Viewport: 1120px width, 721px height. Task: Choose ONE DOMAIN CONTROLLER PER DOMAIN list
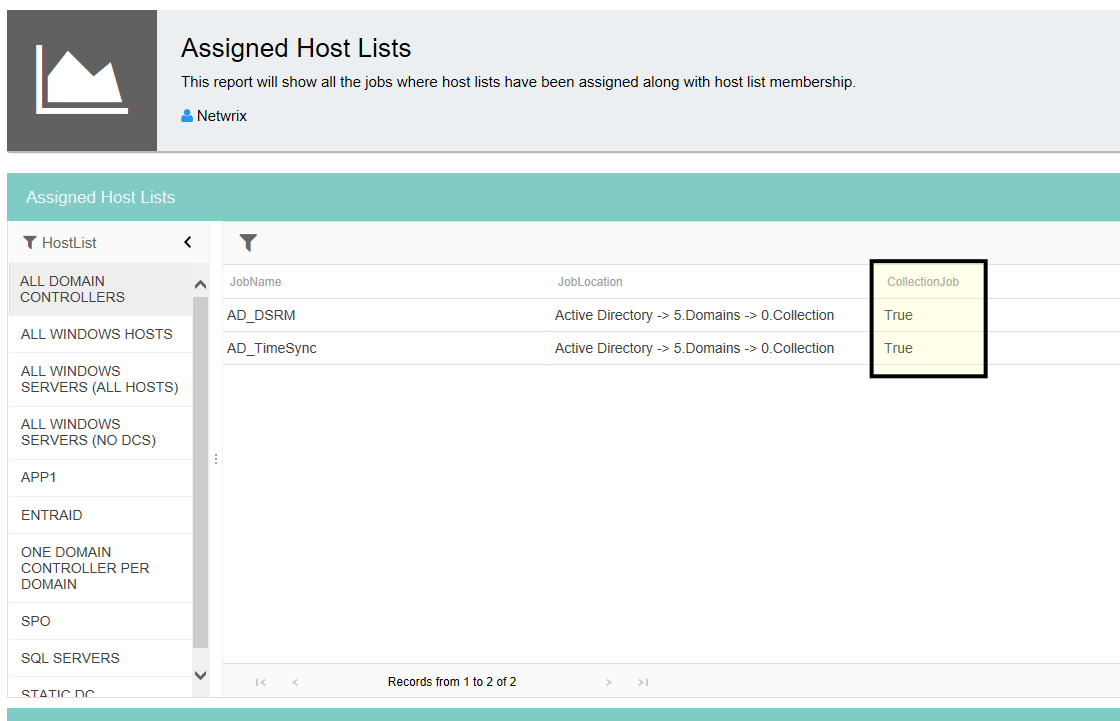tap(85, 568)
